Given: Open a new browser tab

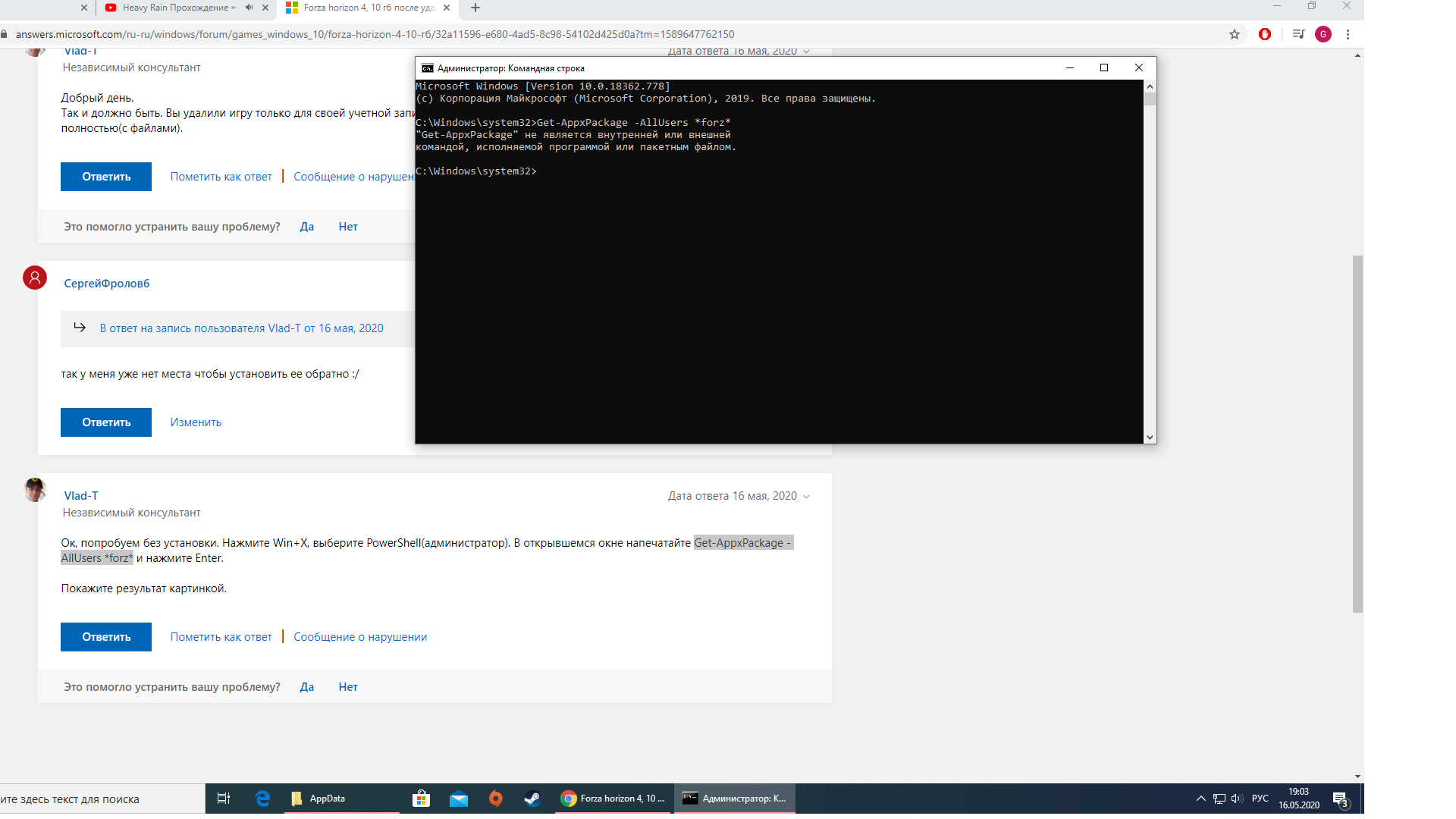Looking at the screenshot, I should pos(475,8).
